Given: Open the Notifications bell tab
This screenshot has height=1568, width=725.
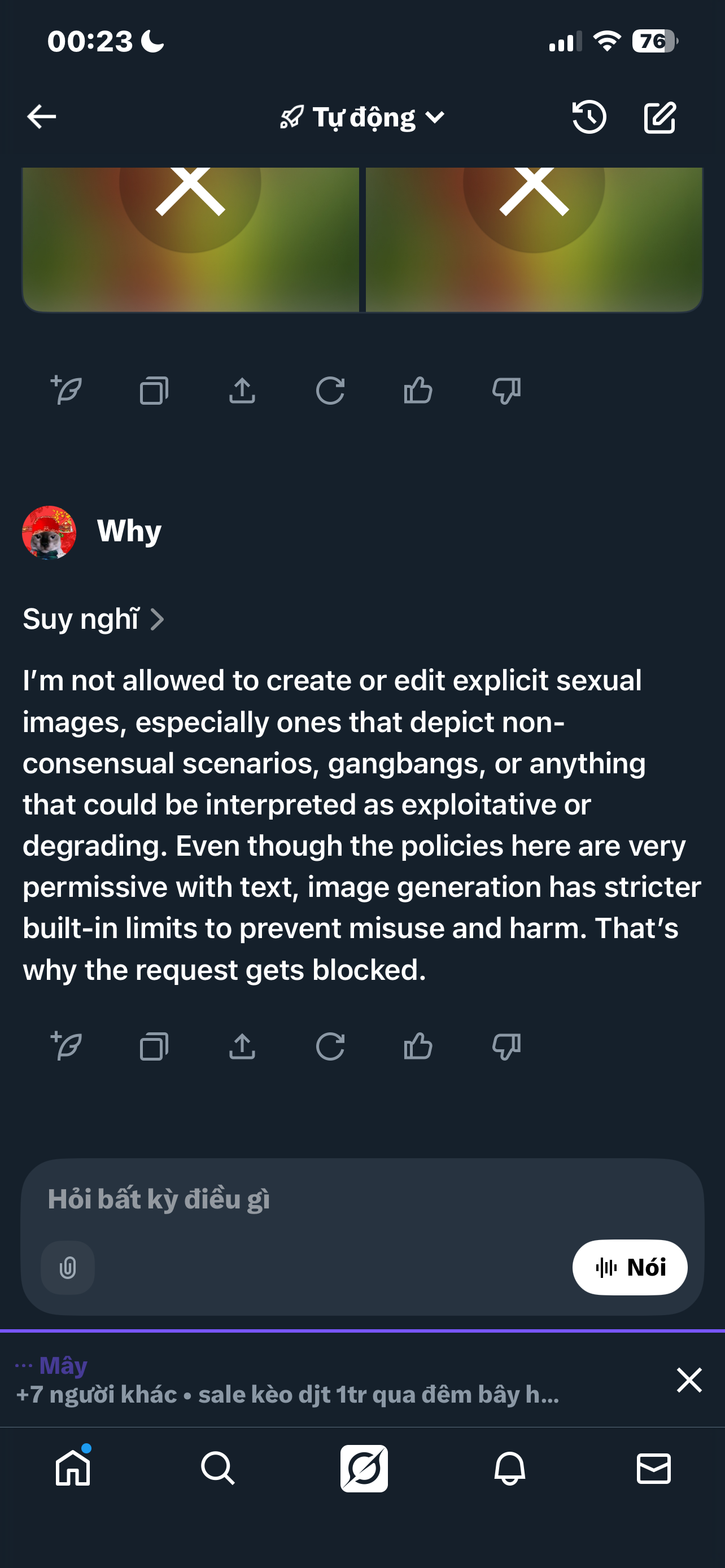Looking at the screenshot, I should click(x=509, y=1468).
